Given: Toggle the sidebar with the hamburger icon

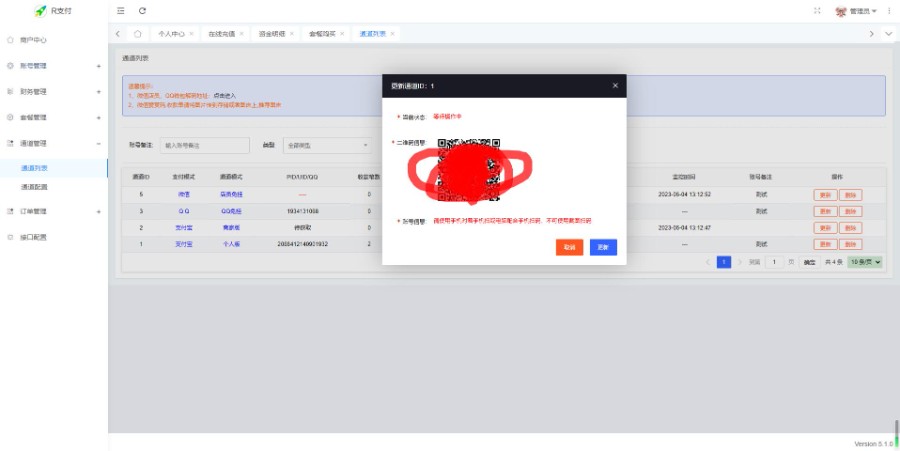Looking at the screenshot, I should point(121,11).
